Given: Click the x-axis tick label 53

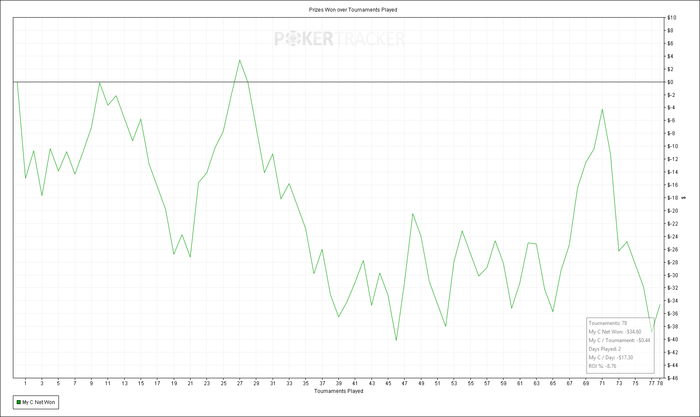Looking at the screenshot, I should pyautogui.click(x=454, y=383).
